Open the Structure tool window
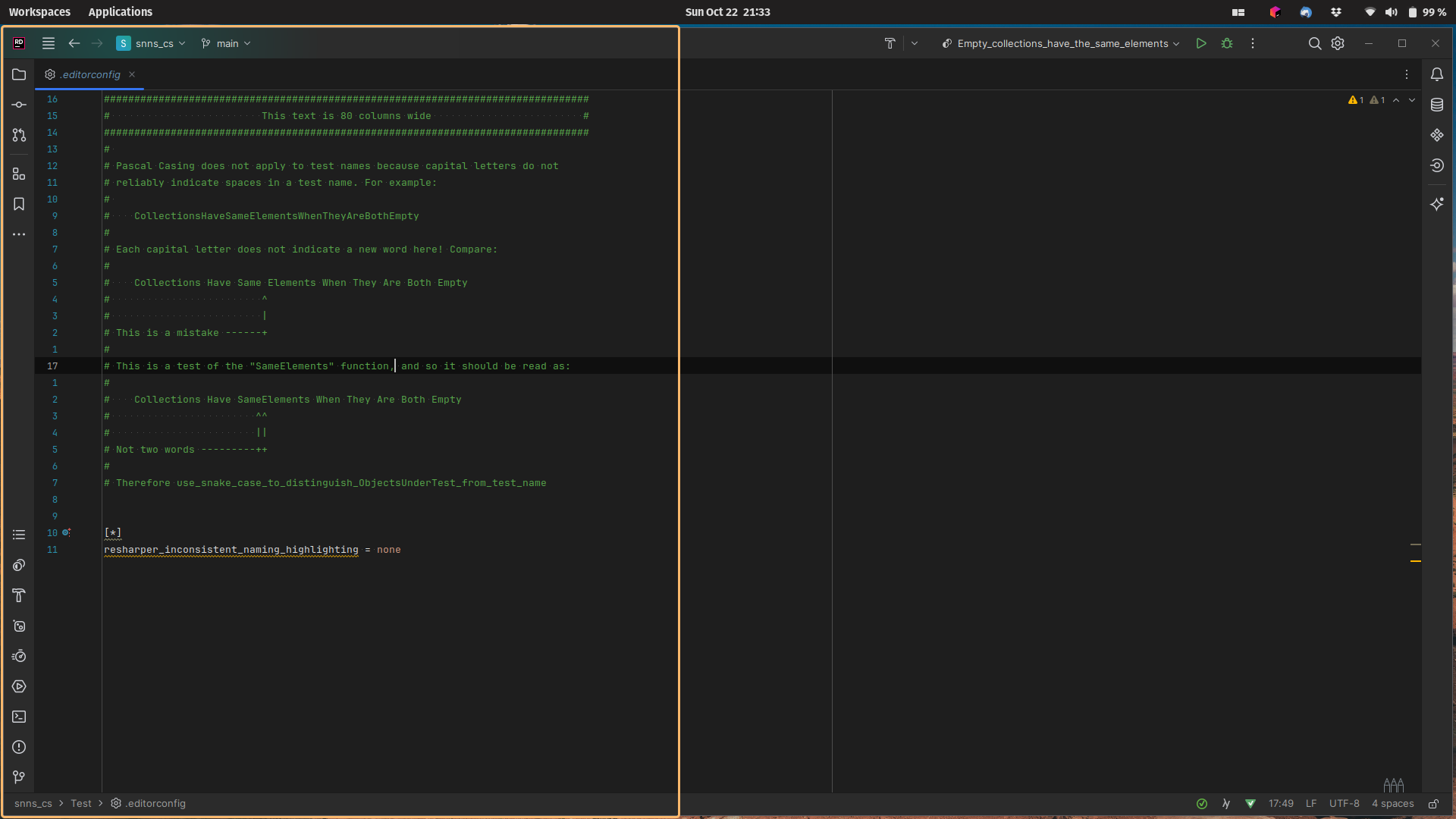The height and width of the screenshot is (819, 1456). pyautogui.click(x=19, y=174)
